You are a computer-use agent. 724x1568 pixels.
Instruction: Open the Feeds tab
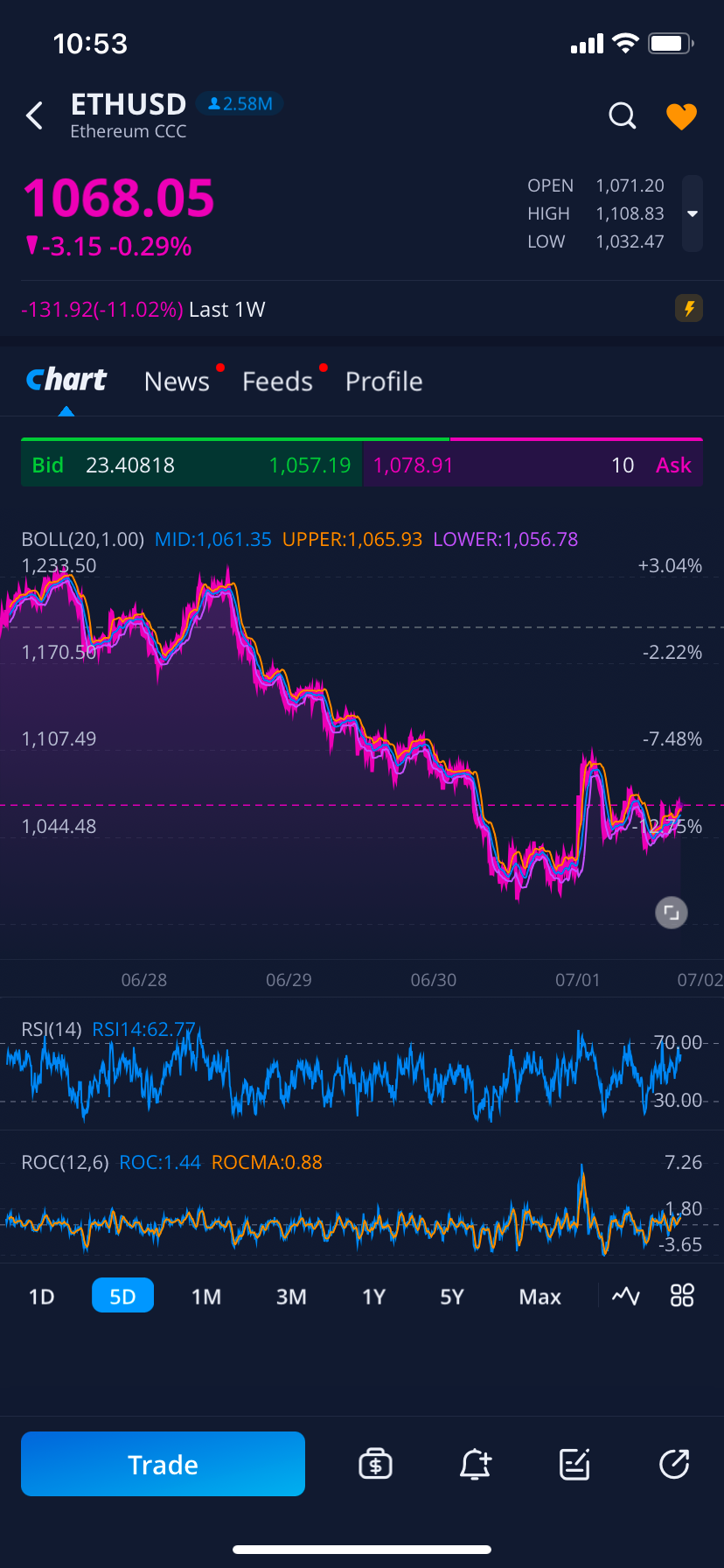pyautogui.click(x=277, y=381)
